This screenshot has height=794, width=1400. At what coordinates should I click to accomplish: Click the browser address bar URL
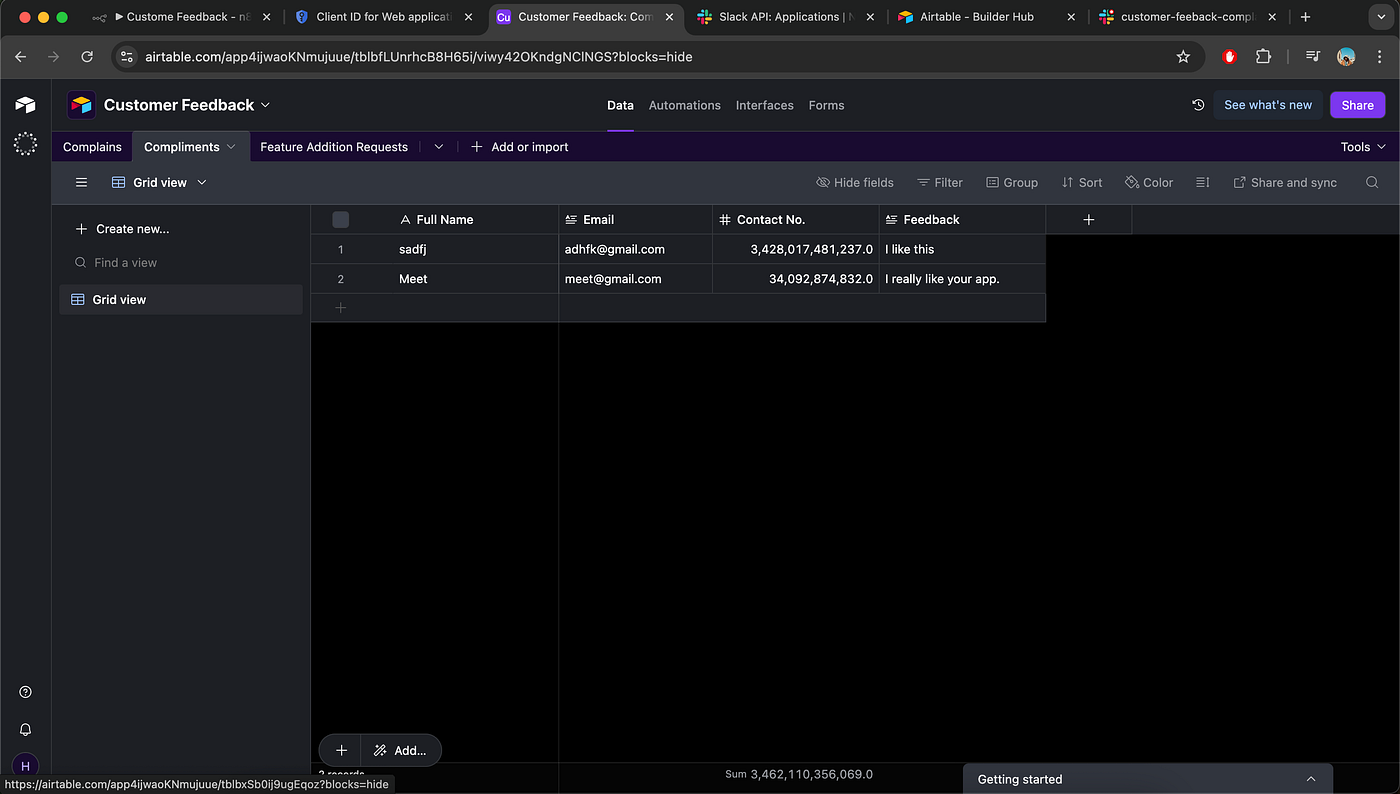coord(418,57)
